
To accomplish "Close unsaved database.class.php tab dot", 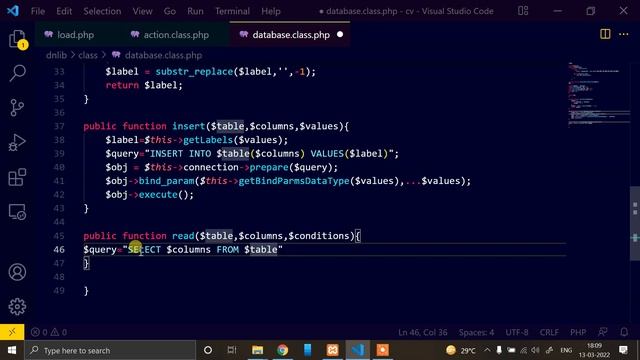I will pyautogui.click(x=340, y=35).
